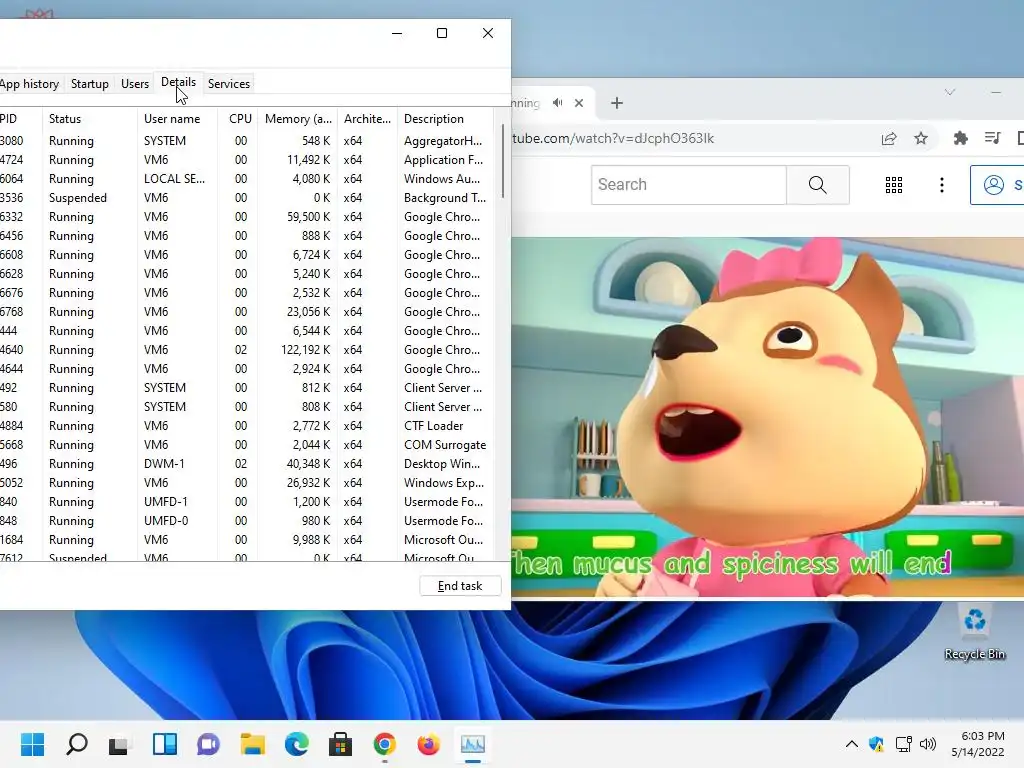Viewport: 1024px width, 768px height.
Task: Select Chrome process using 59,500 K
Action: tap(247, 217)
